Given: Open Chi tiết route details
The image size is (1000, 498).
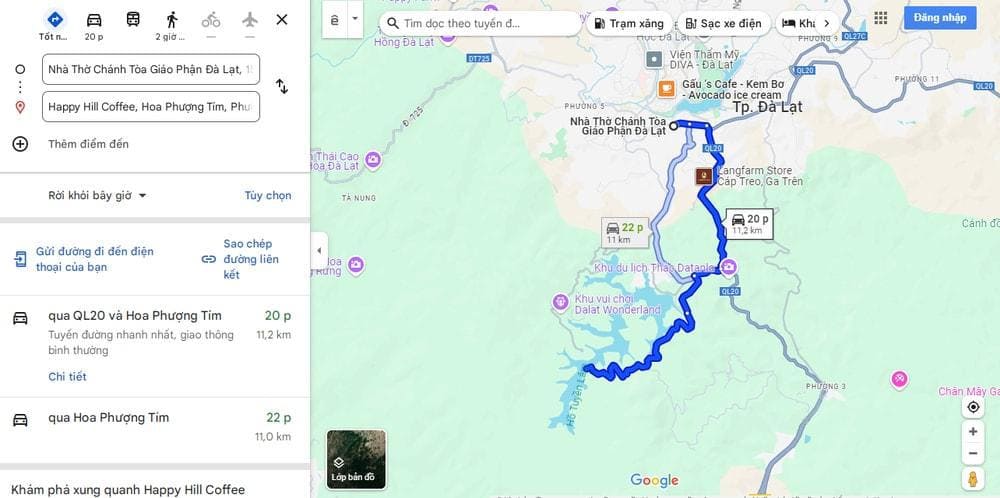Looking at the screenshot, I should (x=67, y=377).
